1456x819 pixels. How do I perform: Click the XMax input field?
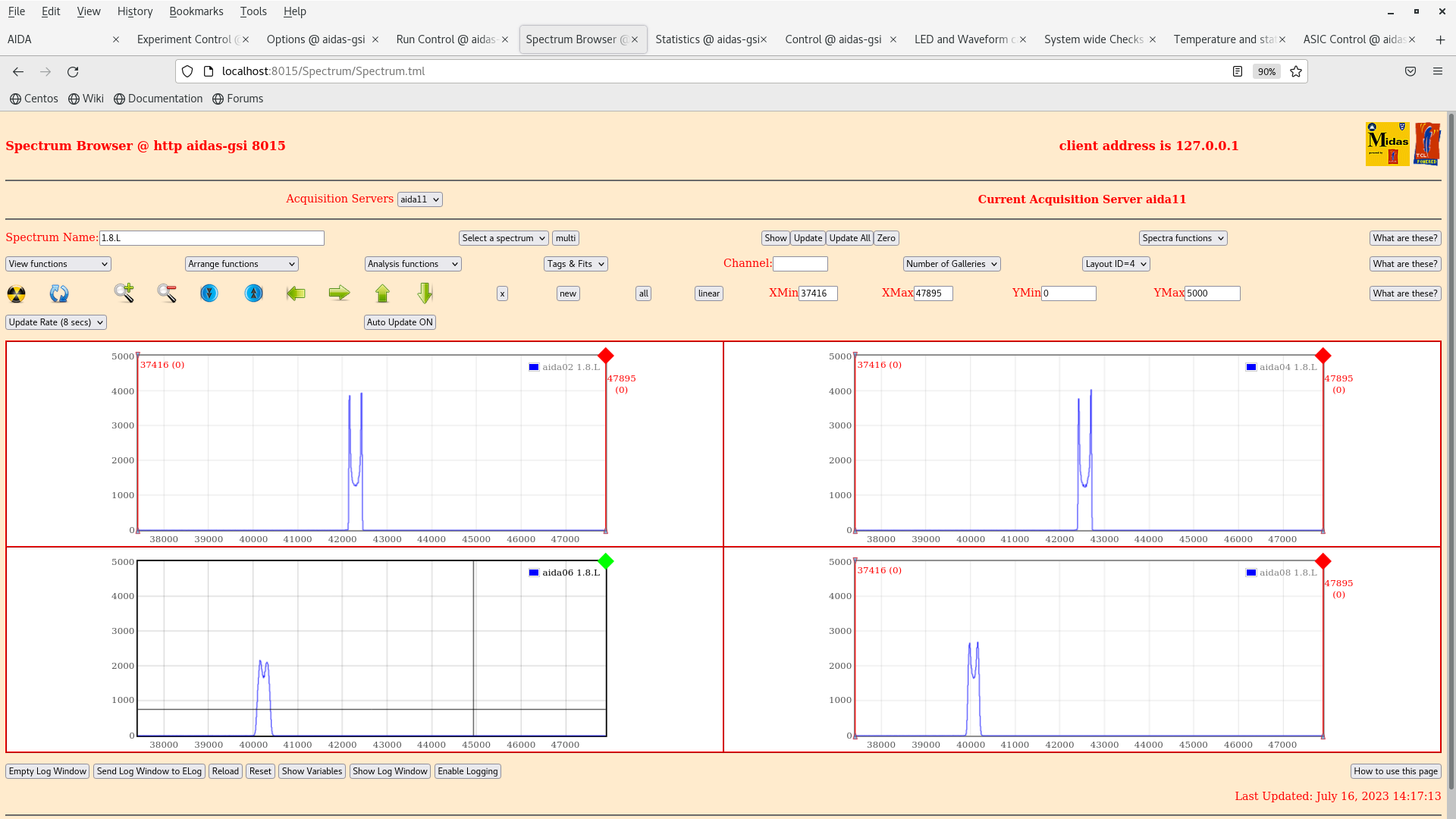tap(933, 293)
